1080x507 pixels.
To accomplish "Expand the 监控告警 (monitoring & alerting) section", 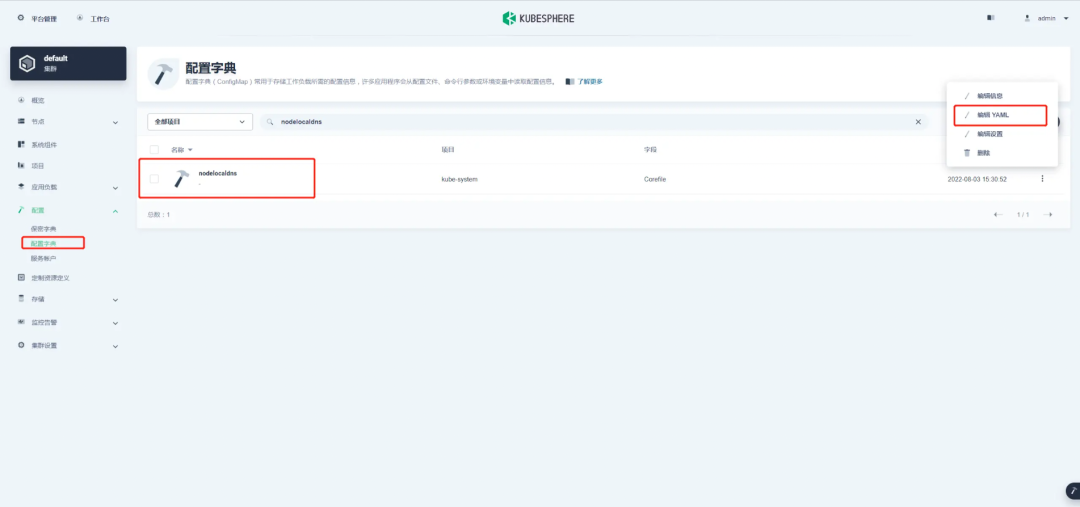I will tap(68, 322).
